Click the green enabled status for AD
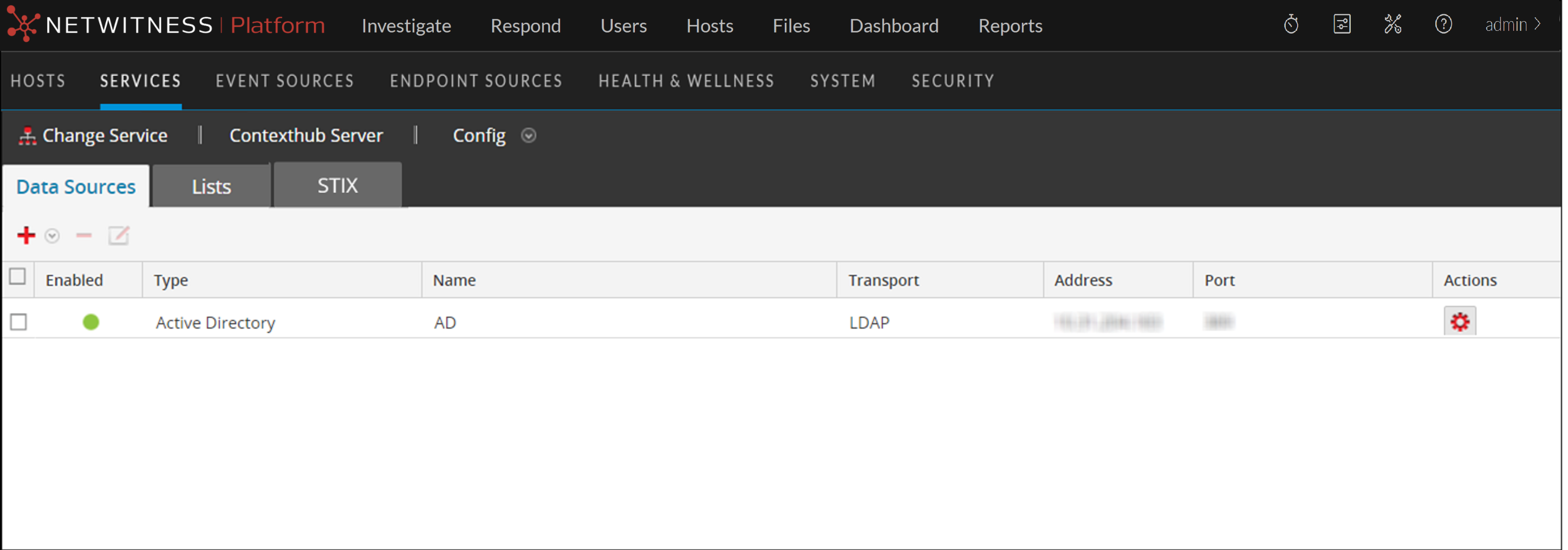Screen dimensions: 1568x550 click(x=90, y=322)
